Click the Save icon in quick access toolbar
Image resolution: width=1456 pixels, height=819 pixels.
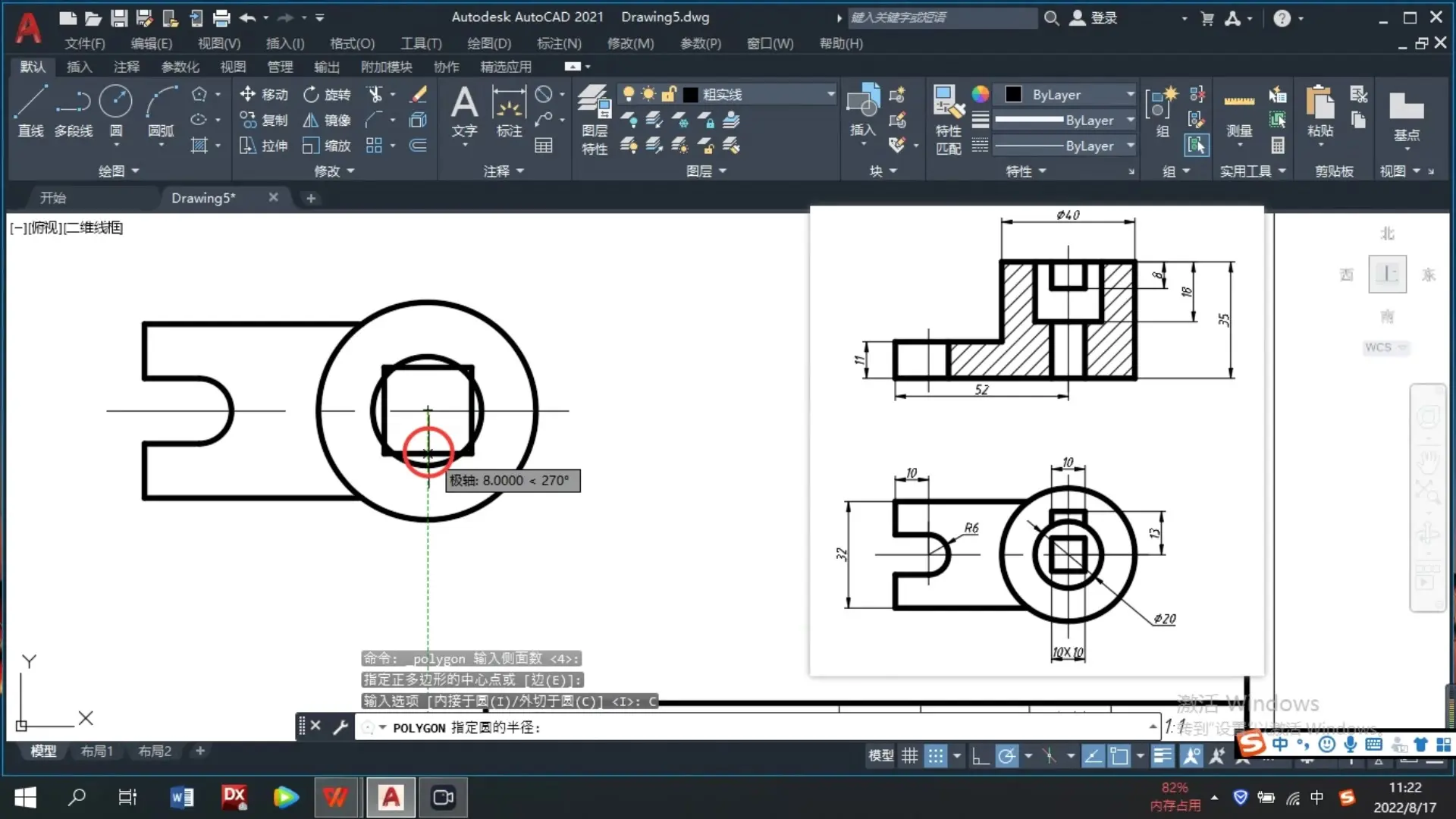118,17
